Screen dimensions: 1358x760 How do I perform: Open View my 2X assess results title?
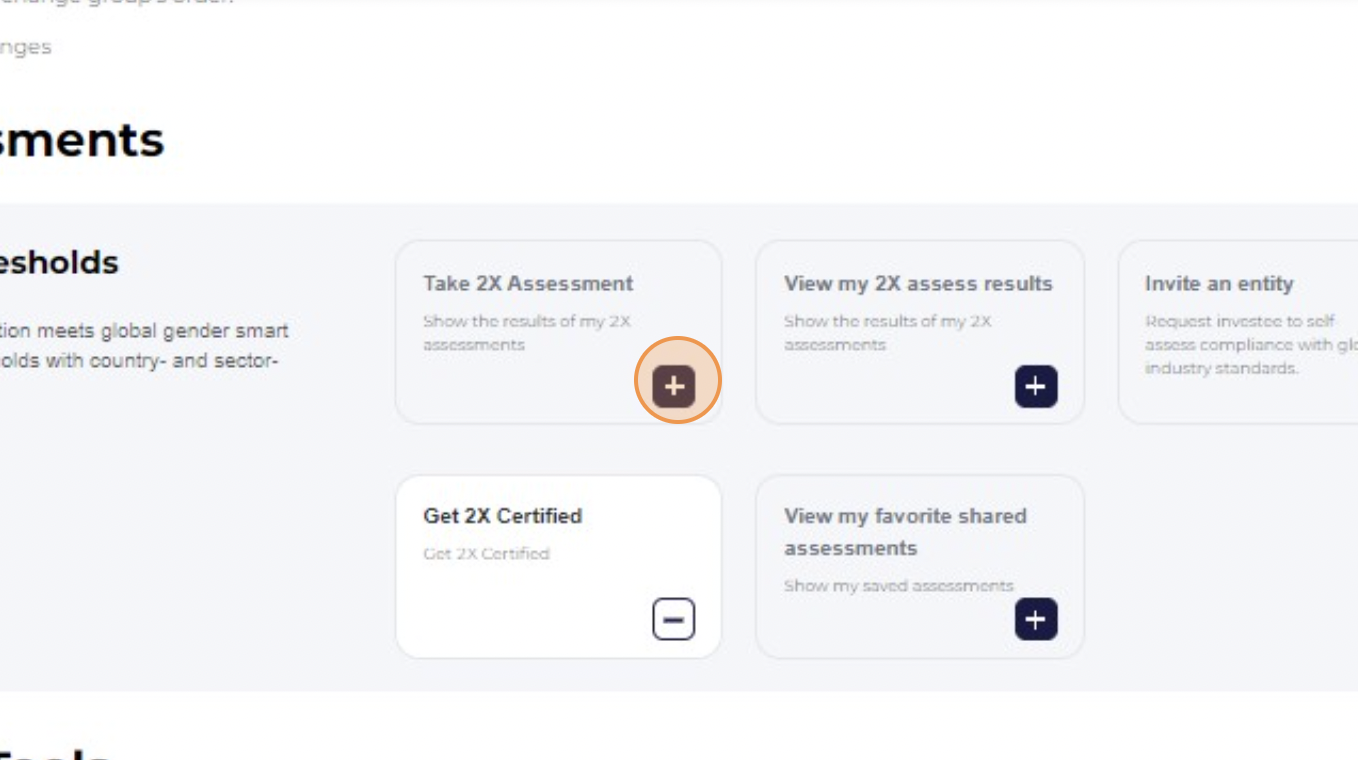point(918,283)
